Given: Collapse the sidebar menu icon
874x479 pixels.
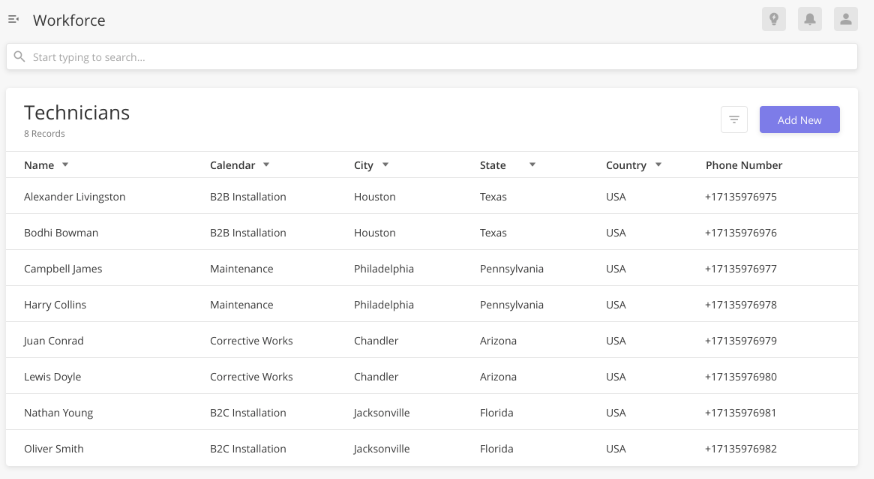Looking at the screenshot, I should tap(13, 20).
